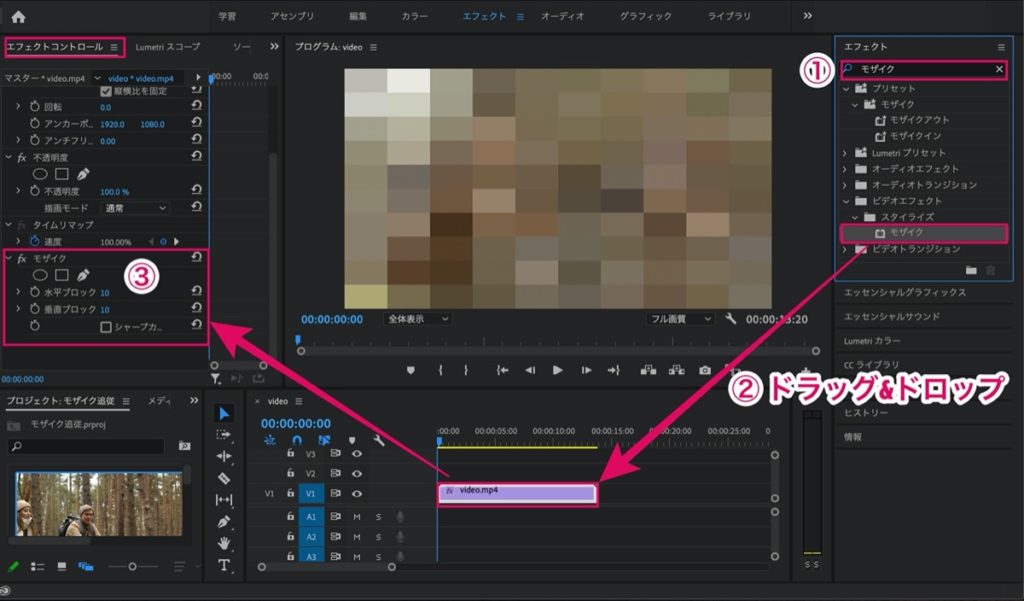Open Program monitor settings wrench

point(731,319)
